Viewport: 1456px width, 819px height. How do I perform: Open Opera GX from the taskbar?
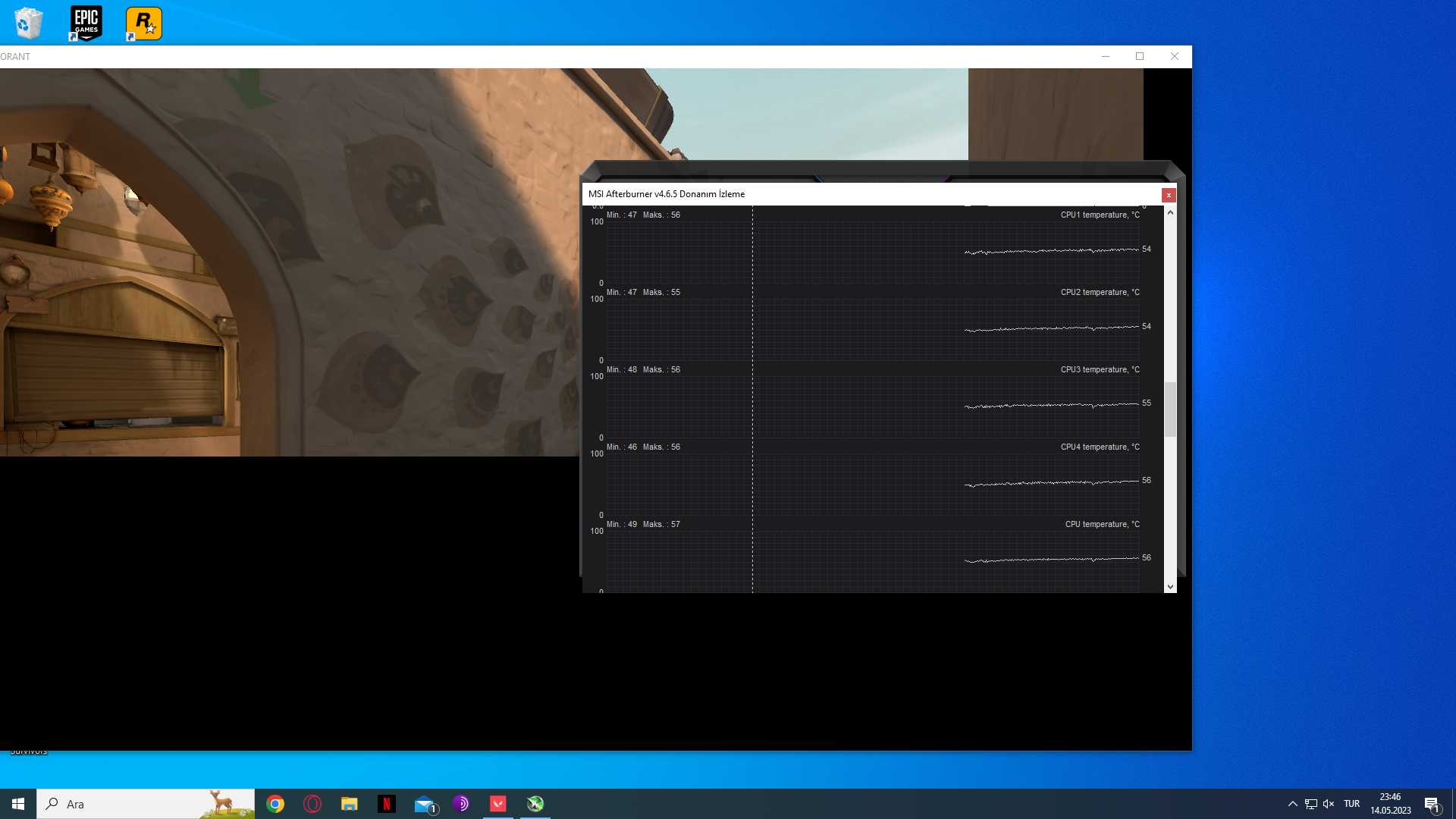[312, 804]
